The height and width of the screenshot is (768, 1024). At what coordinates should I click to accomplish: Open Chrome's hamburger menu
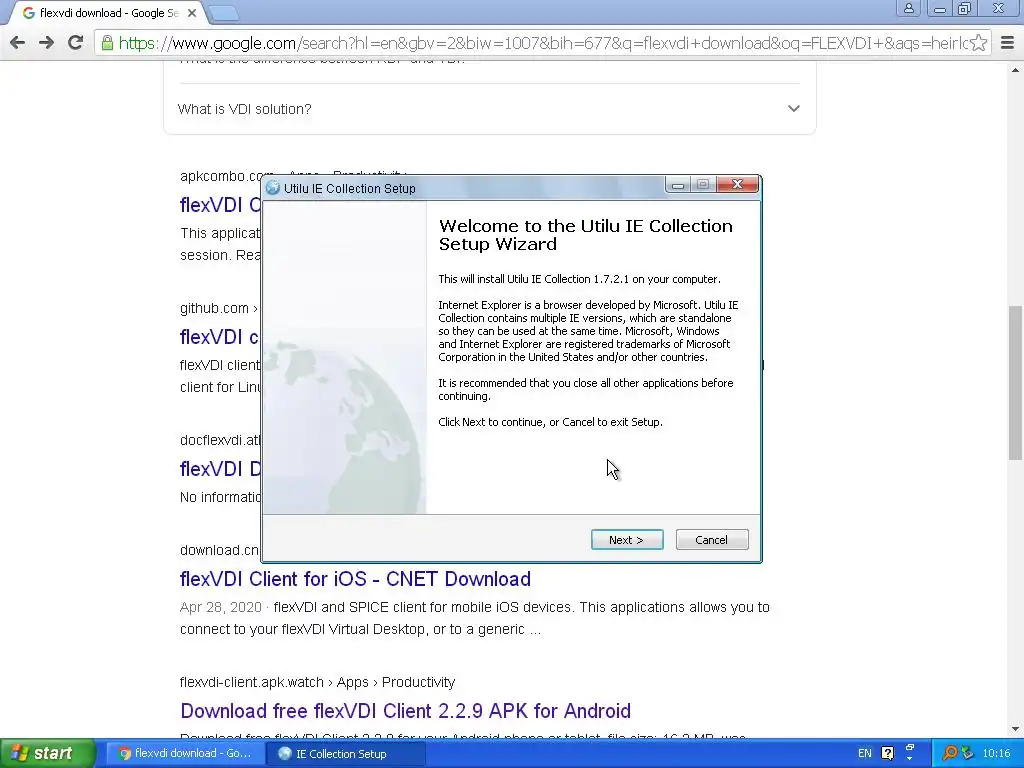pos(1008,43)
